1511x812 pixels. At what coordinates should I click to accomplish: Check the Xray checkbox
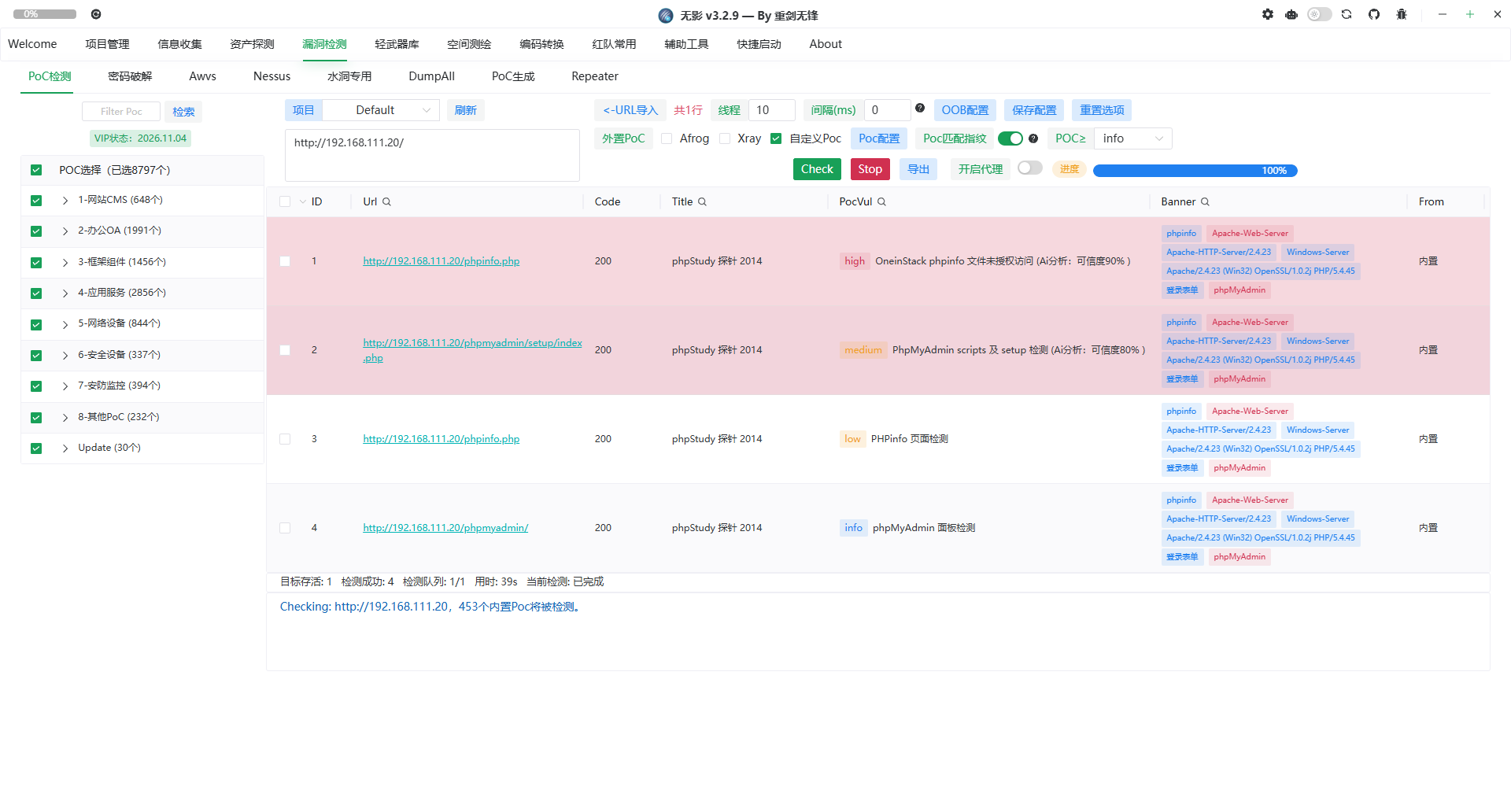725,138
